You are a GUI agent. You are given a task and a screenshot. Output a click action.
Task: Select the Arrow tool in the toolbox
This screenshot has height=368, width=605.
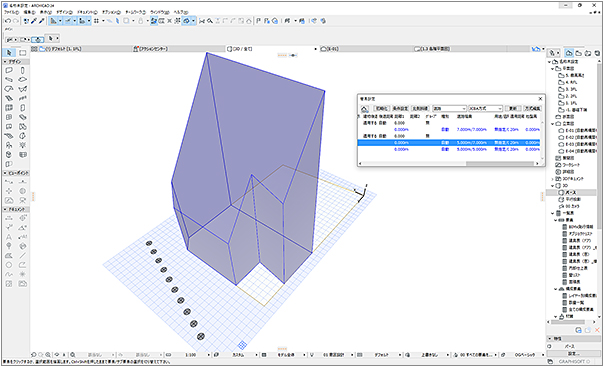click(9, 52)
